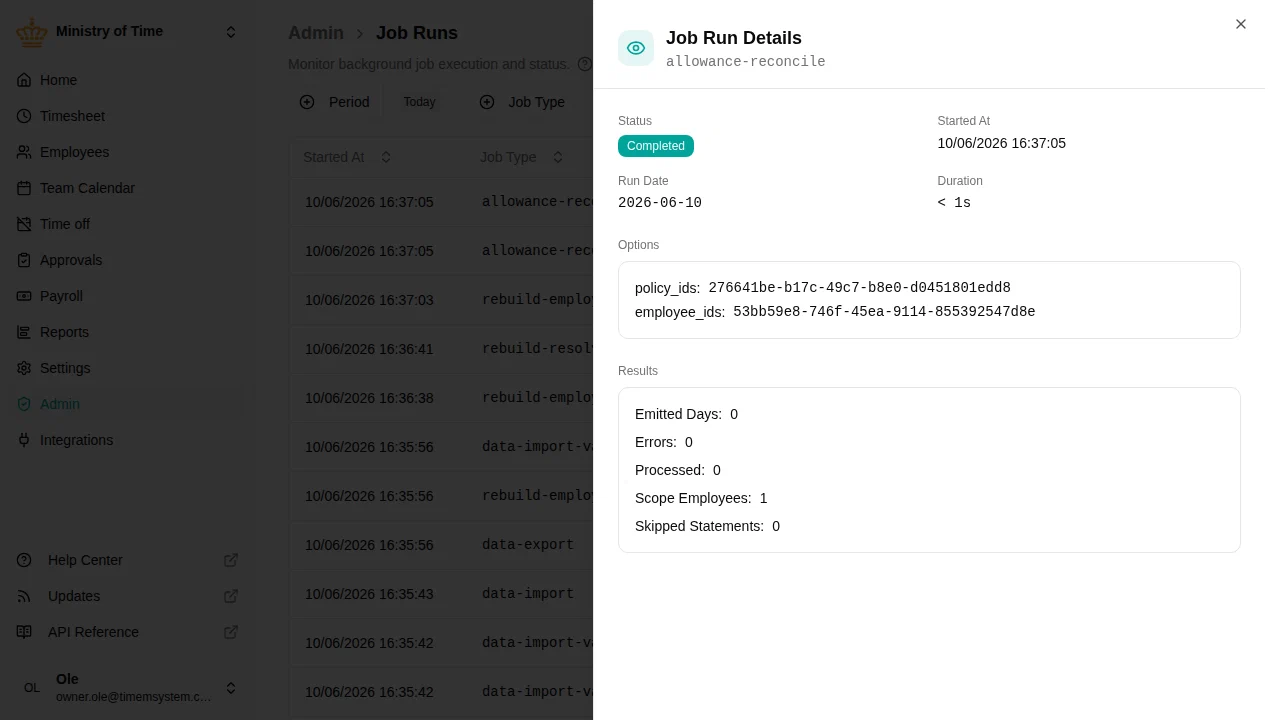The height and width of the screenshot is (720, 1280).
Task: Click the Help Center question icon
Action: click(24, 560)
